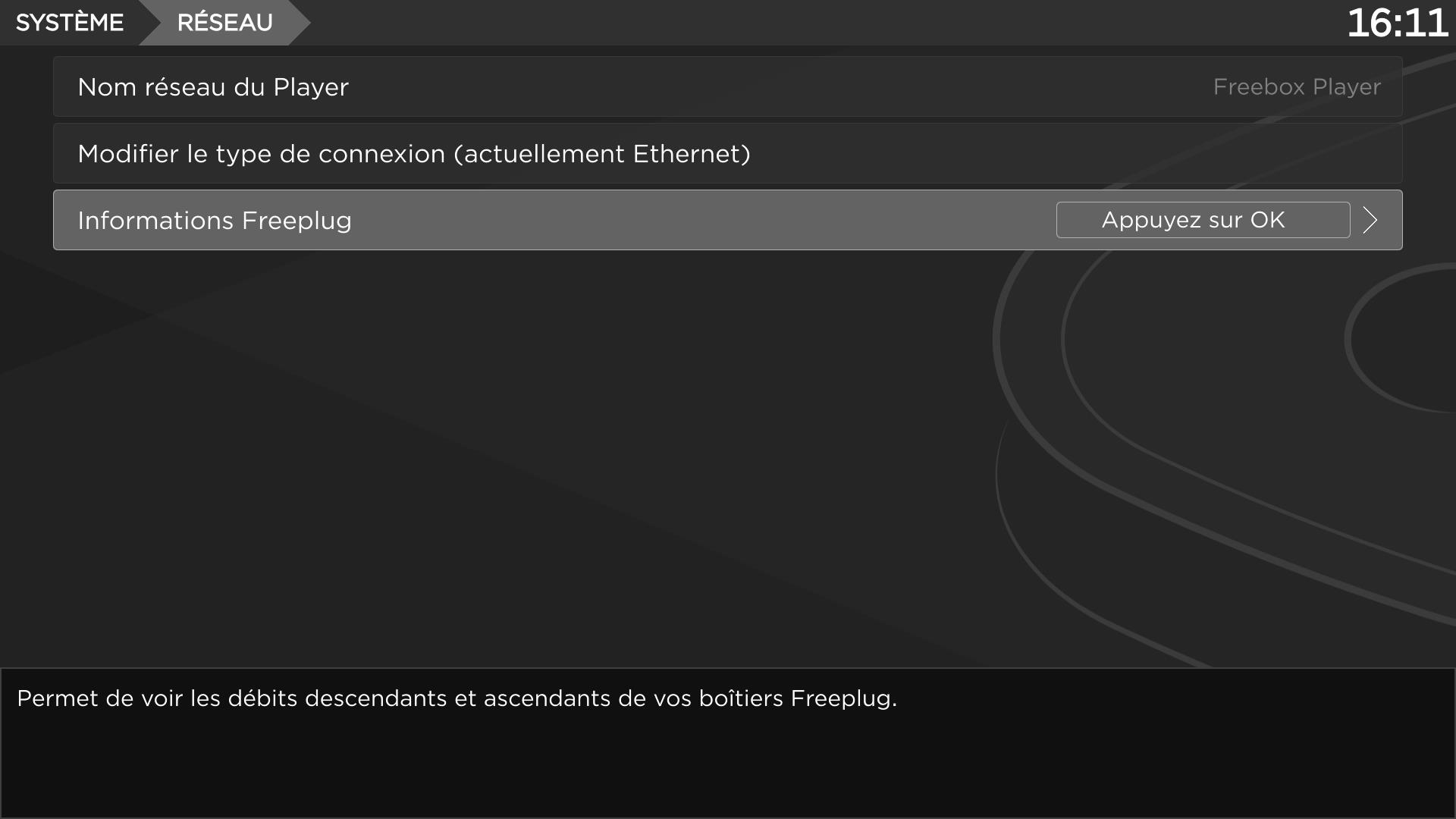Click the 16:11 clock display
The image size is (1456, 819).
click(1397, 23)
